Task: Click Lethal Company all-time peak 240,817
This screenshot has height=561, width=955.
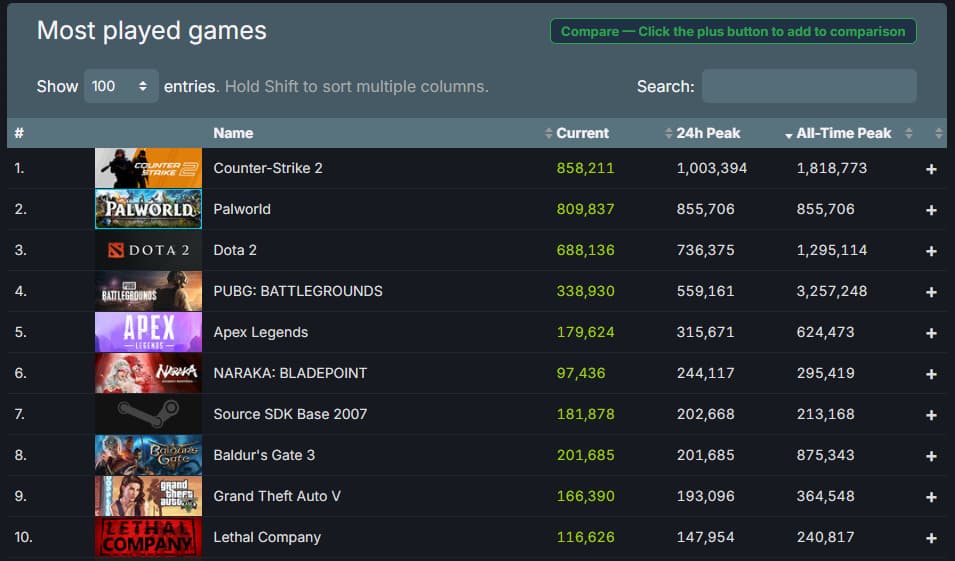Action: click(x=825, y=537)
